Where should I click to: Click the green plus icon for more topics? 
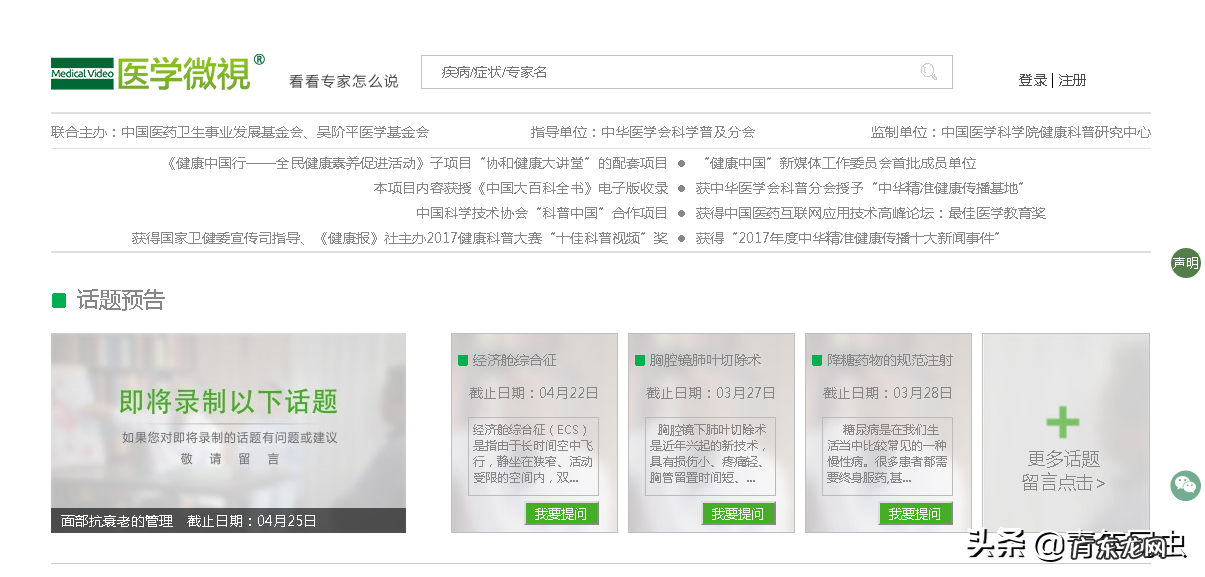(1063, 422)
